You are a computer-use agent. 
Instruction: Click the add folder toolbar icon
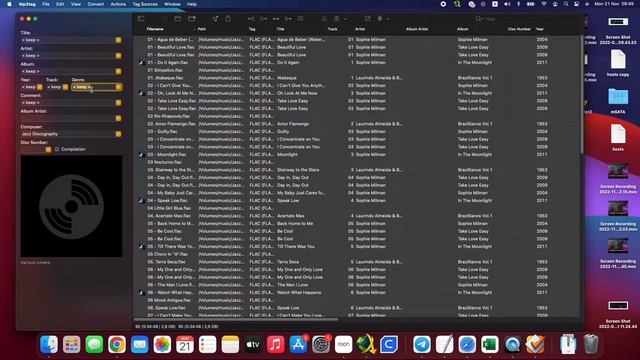pos(191,19)
